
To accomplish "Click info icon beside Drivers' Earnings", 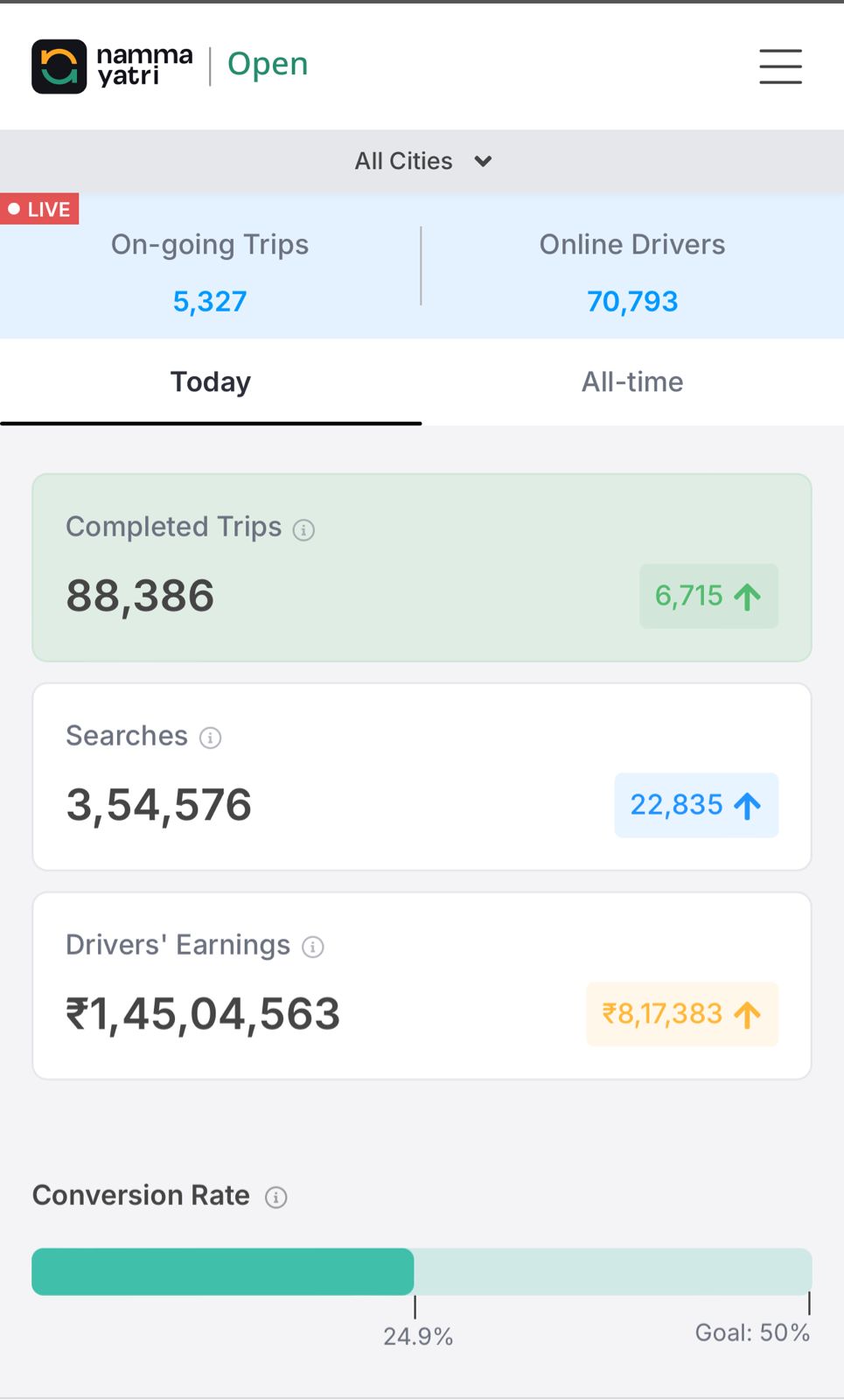I will [312, 947].
